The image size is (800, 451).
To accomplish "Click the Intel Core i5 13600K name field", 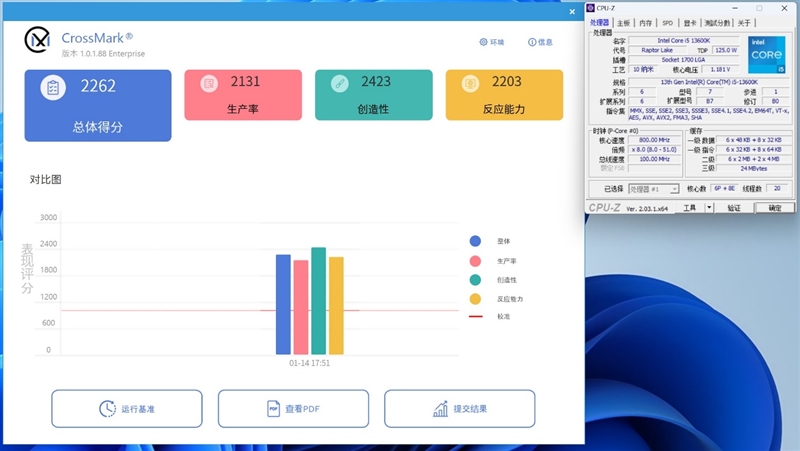I will pyautogui.click(x=683, y=40).
